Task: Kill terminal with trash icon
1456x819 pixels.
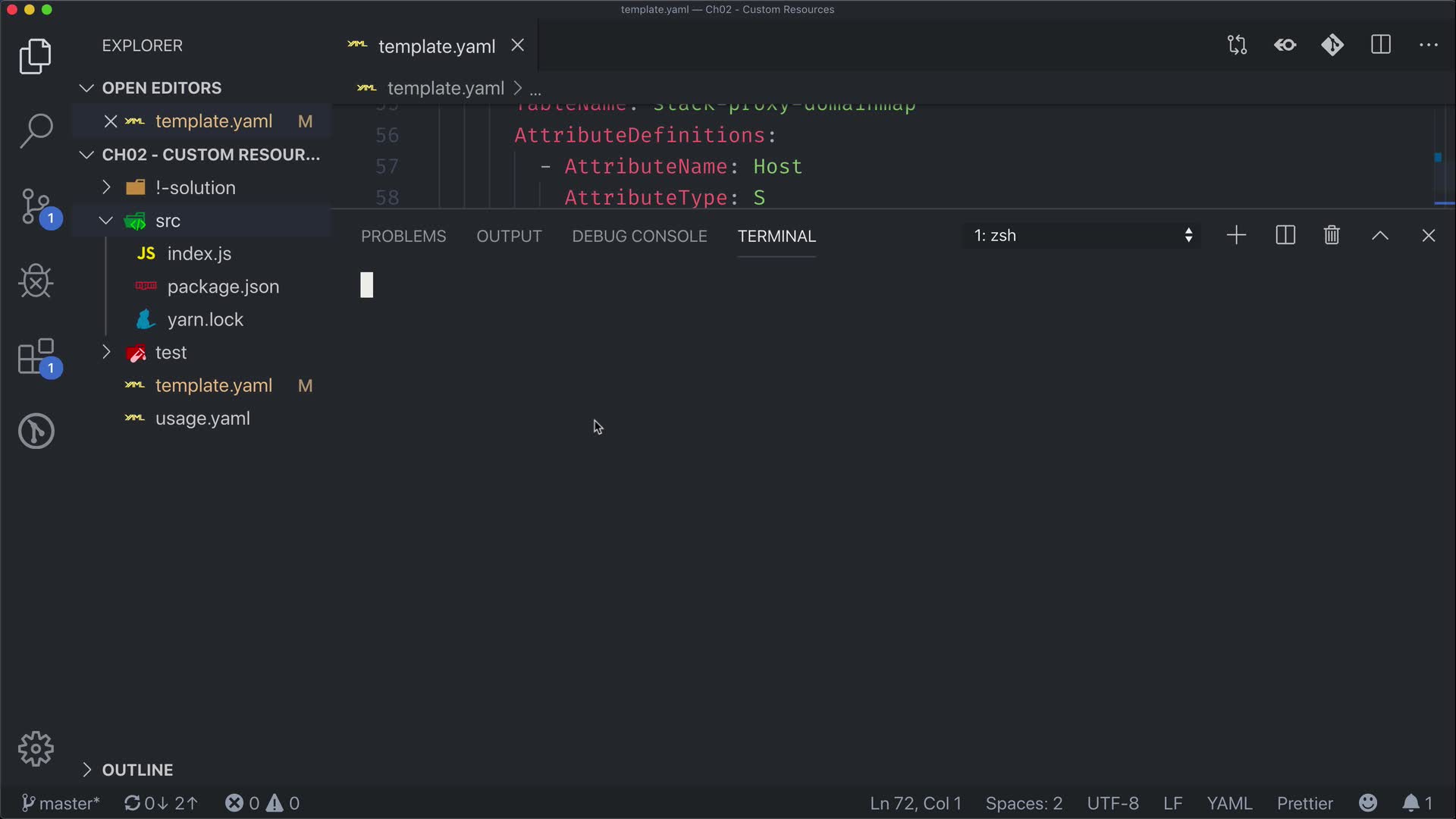Action: point(1332,236)
